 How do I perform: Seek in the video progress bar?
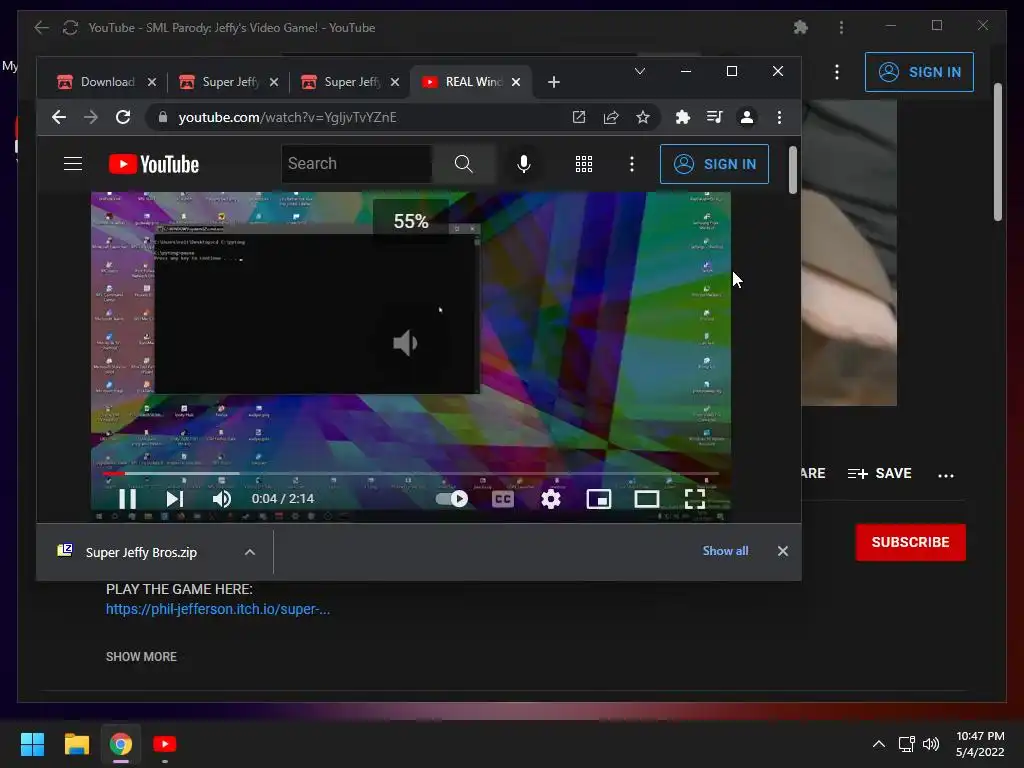coord(411,473)
